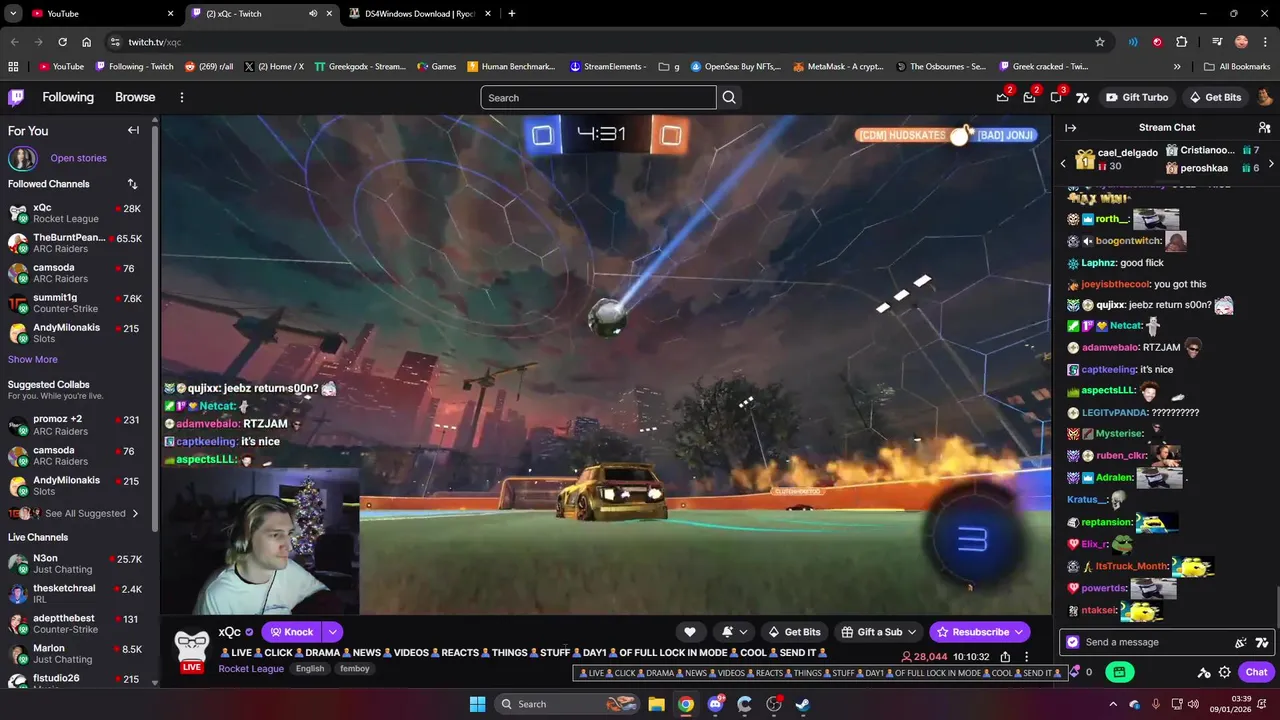Expand the Knock options dropdown arrow
This screenshot has width=1280, height=720.
click(332, 632)
